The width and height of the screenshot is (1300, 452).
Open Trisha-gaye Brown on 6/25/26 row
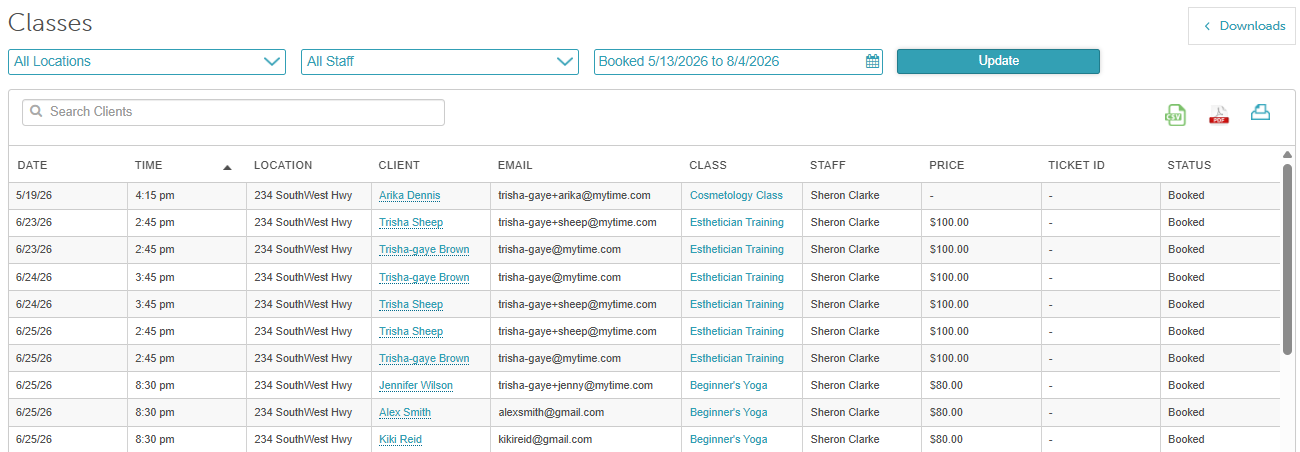[x=424, y=359]
